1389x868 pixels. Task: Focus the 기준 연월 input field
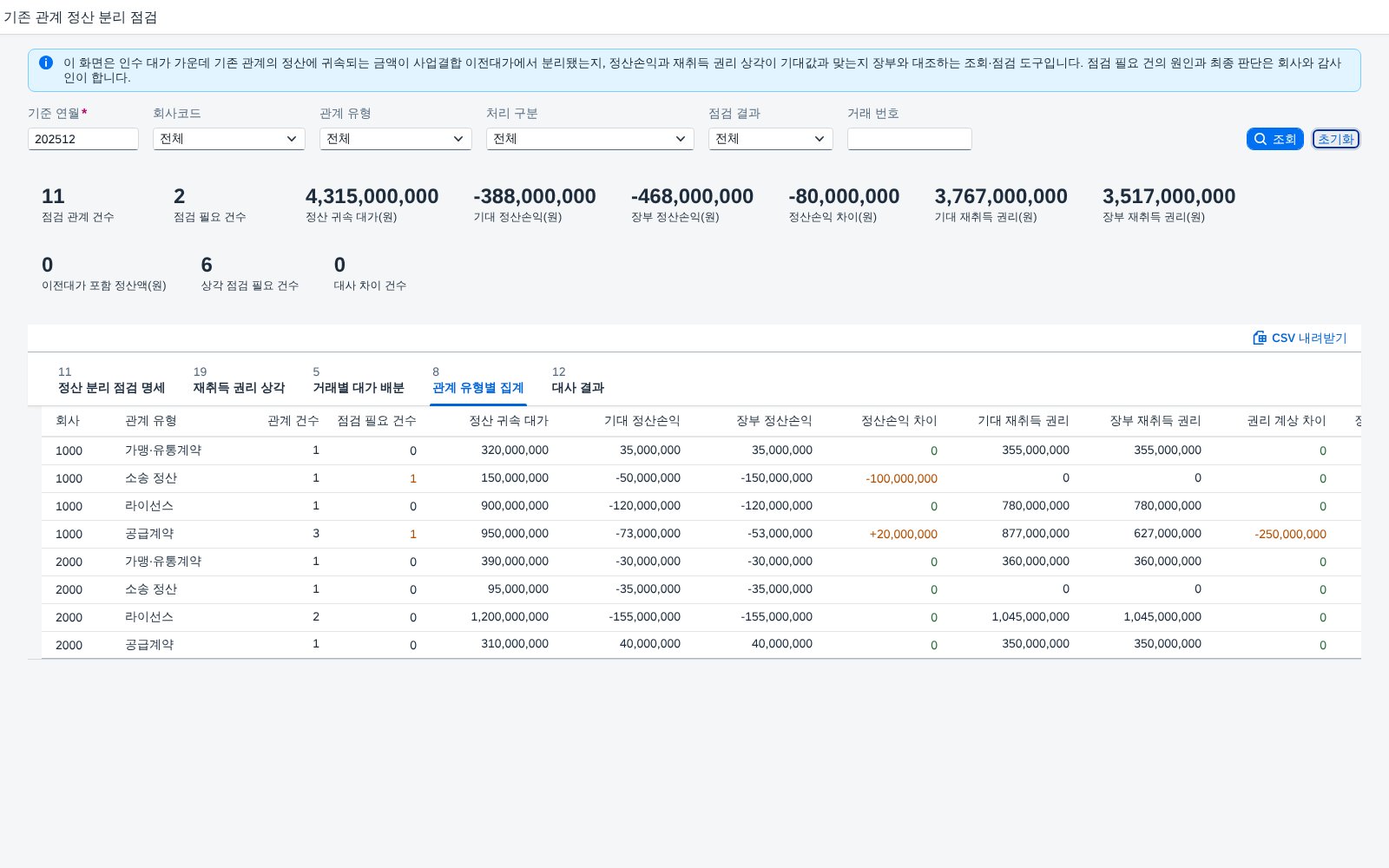pos(83,139)
